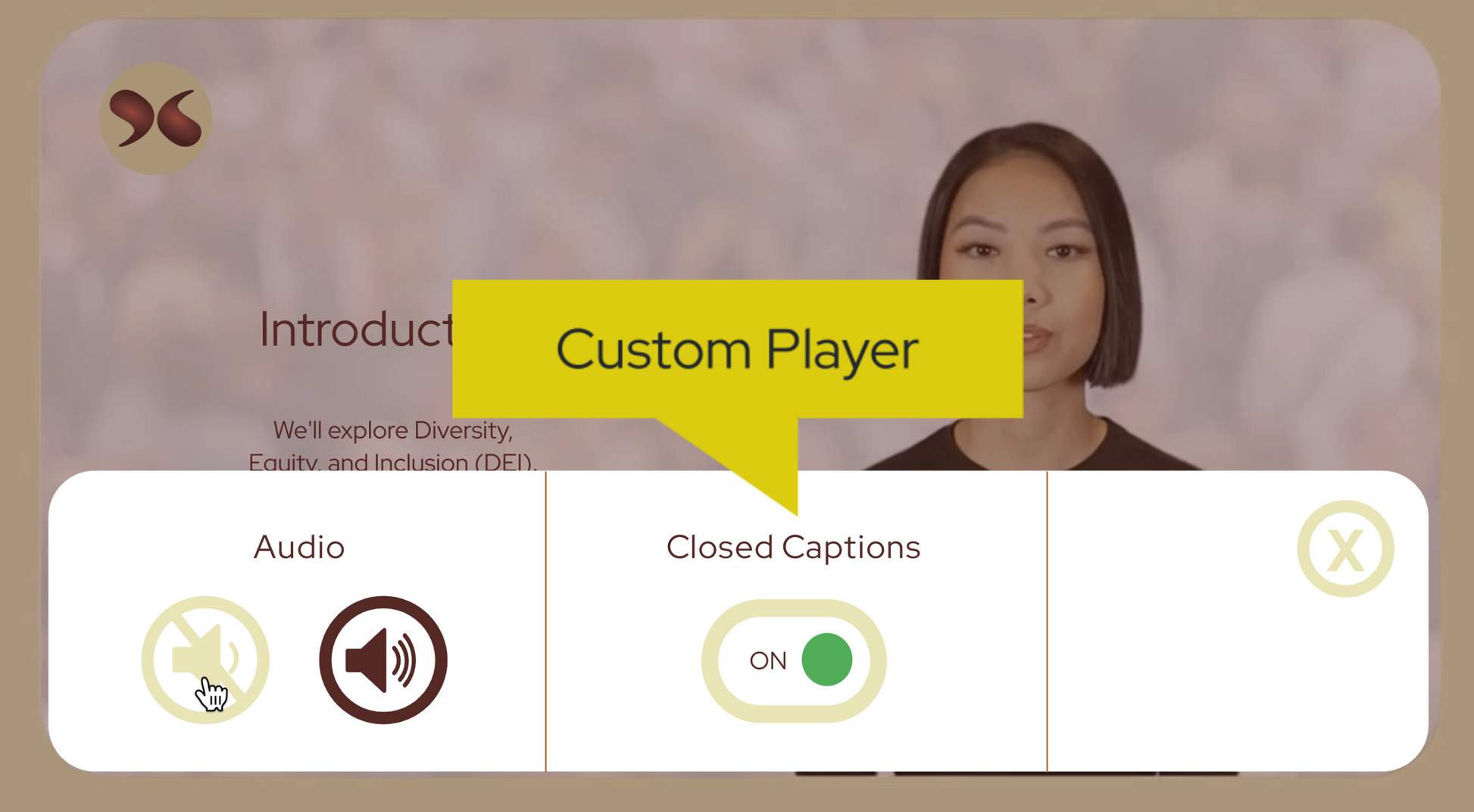Mute audio with the crossed-out speaker icon
This screenshot has width=1474, height=812.
205,660
